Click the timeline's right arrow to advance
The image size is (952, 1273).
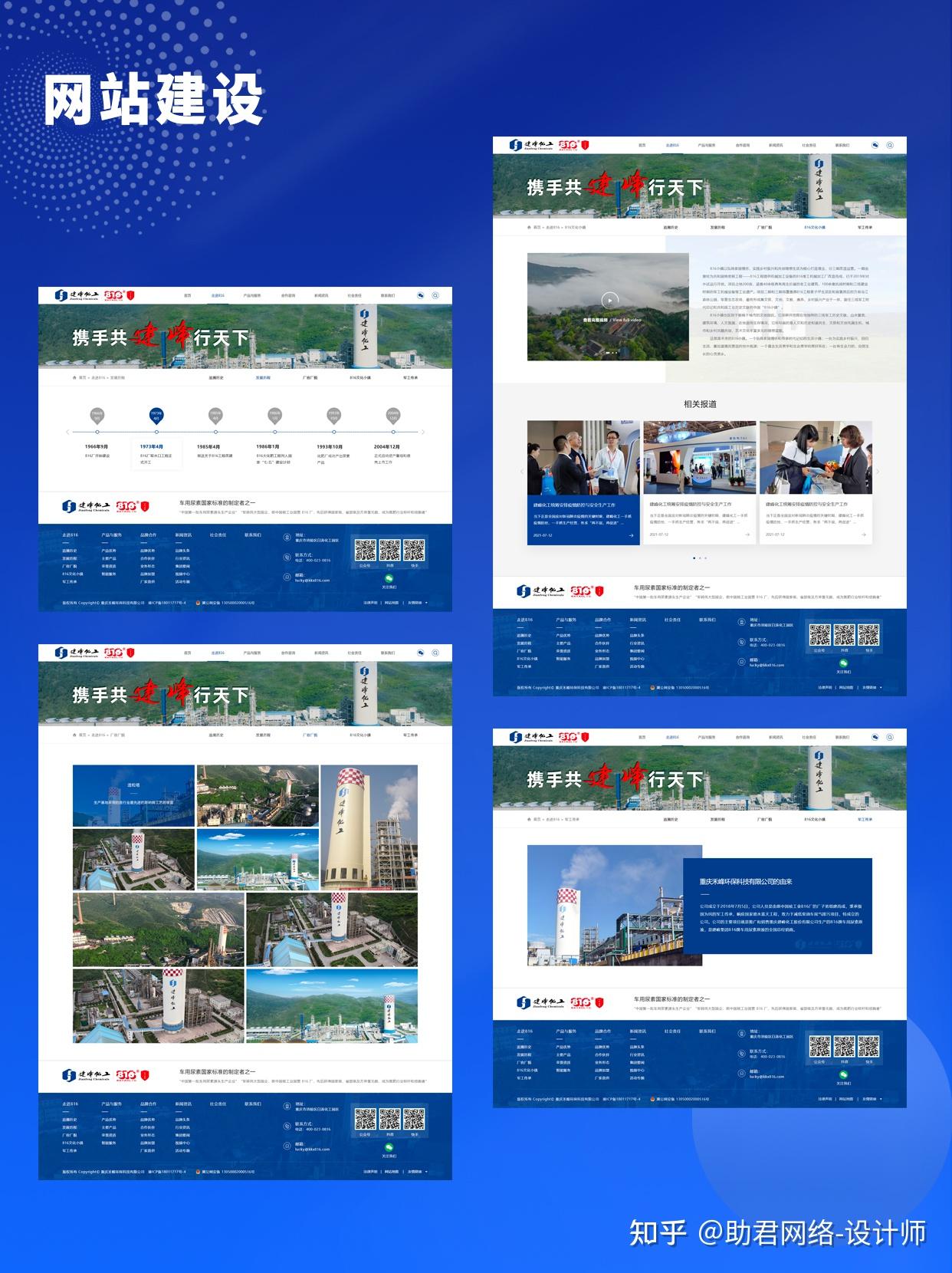pos(423,432)
